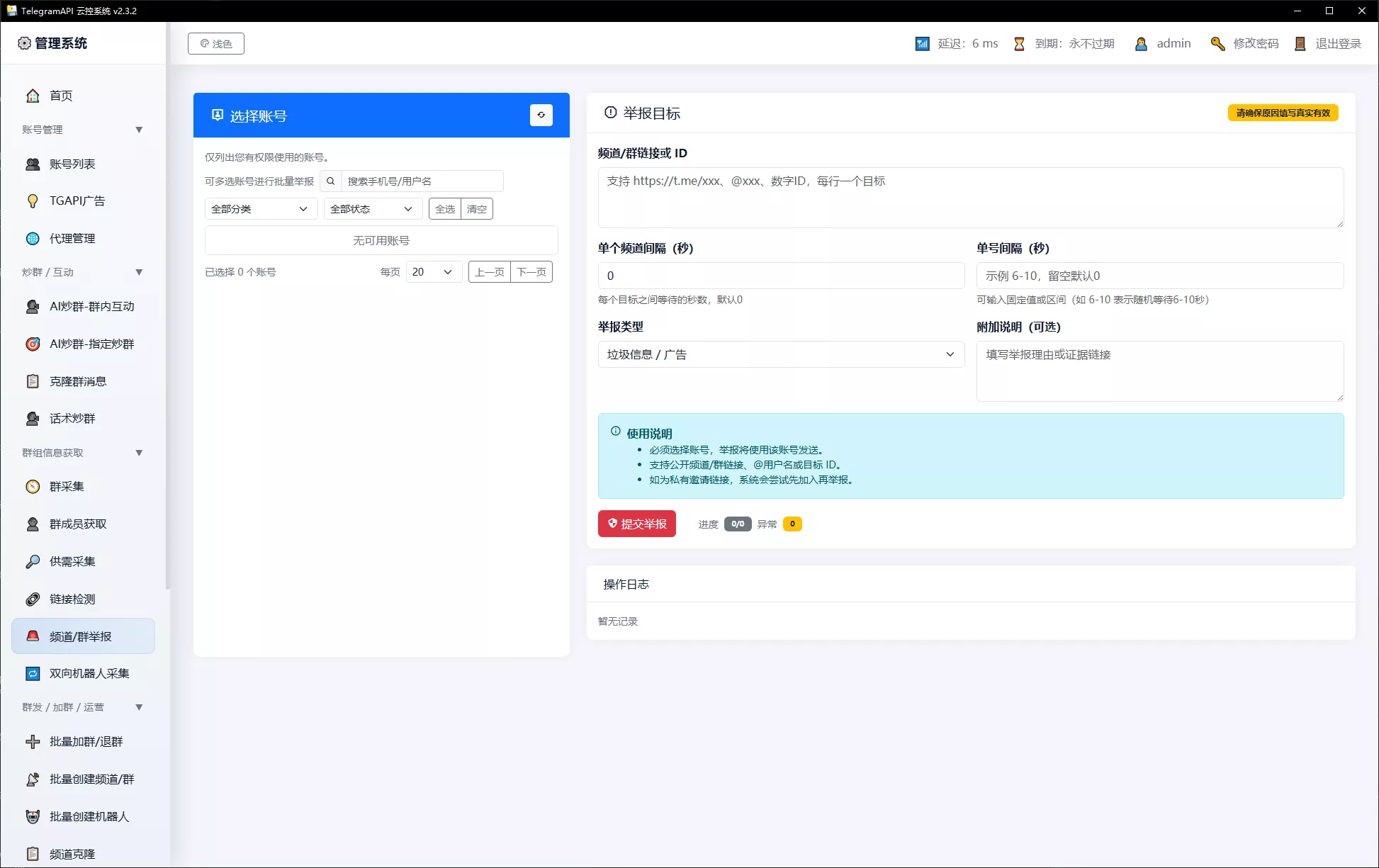Click the magnifier icon for 供需采集
The image size is (1379, 868).
[33, 562]
